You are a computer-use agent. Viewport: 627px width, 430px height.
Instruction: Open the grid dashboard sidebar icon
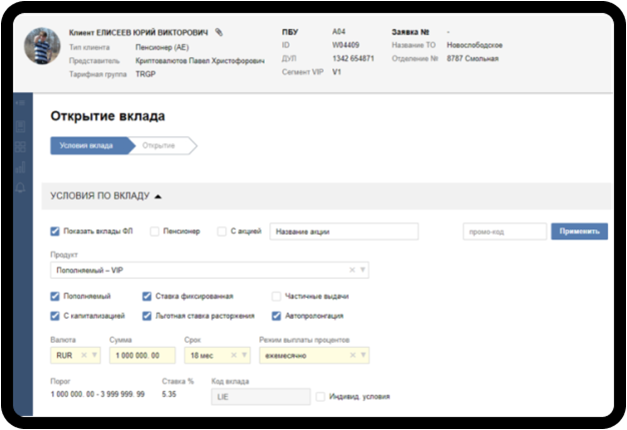click(x=20, y=147)
